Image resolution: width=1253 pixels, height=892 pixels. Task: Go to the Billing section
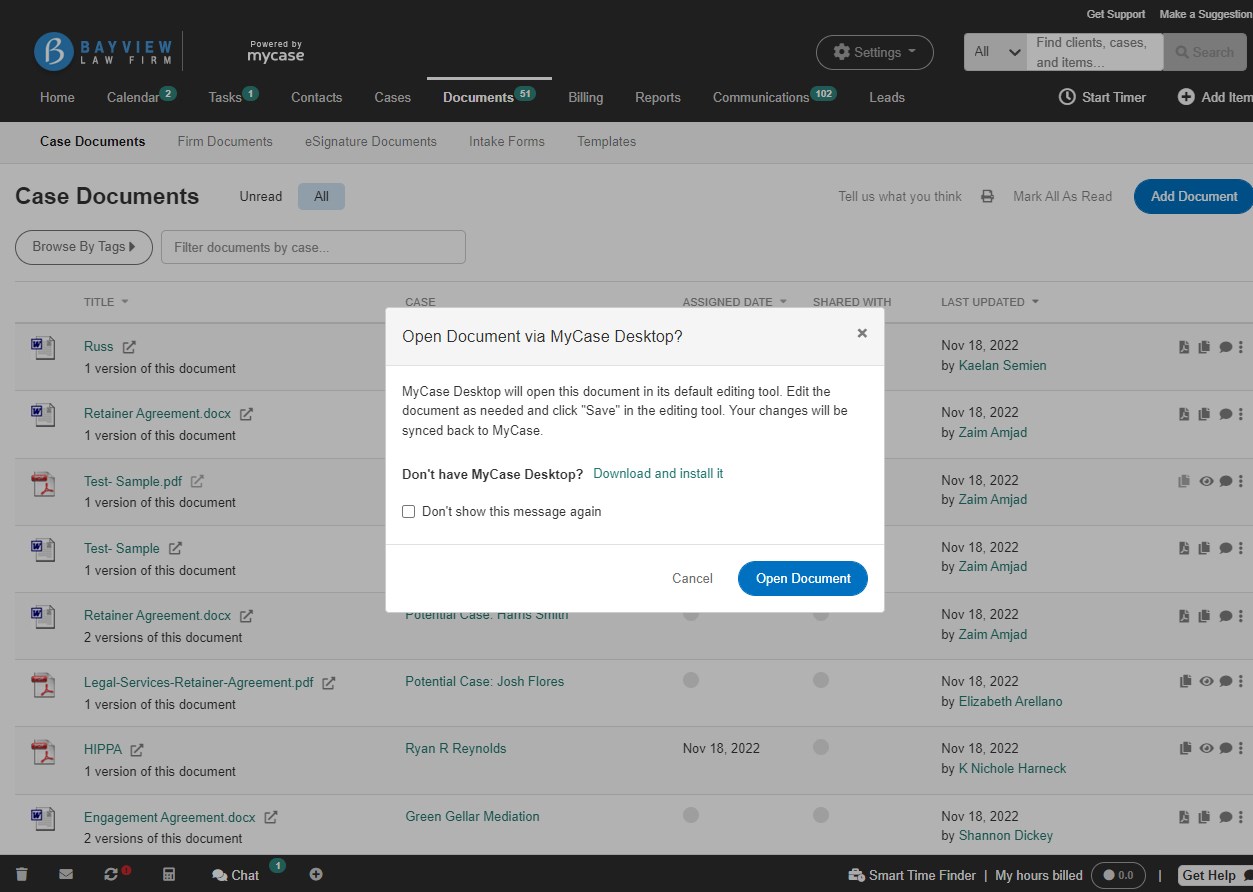585,97
